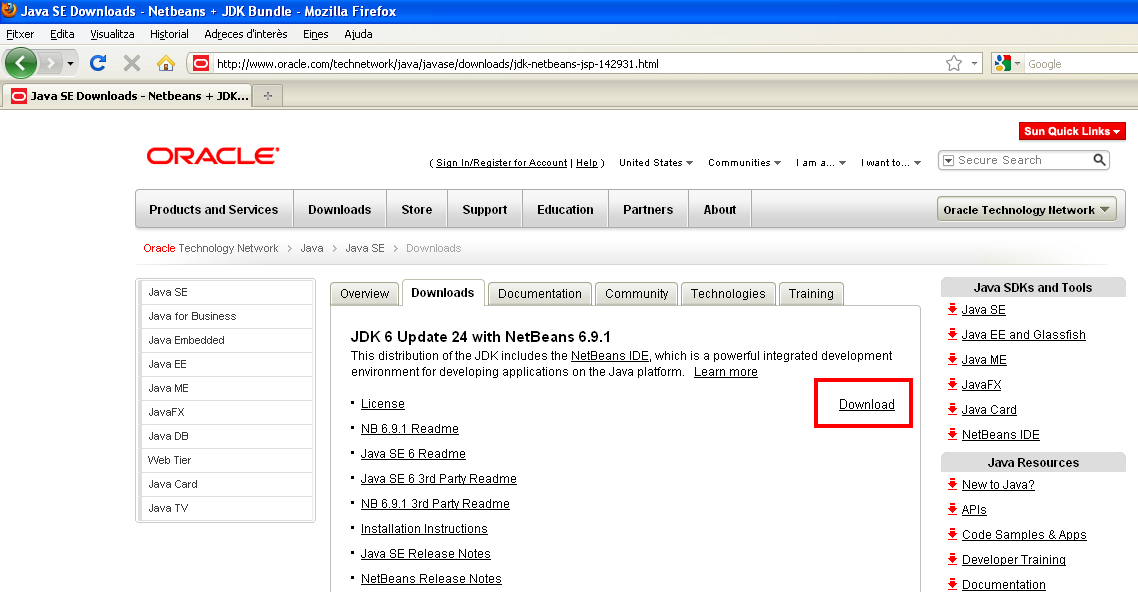Open the Eines menu

[316, 34]
